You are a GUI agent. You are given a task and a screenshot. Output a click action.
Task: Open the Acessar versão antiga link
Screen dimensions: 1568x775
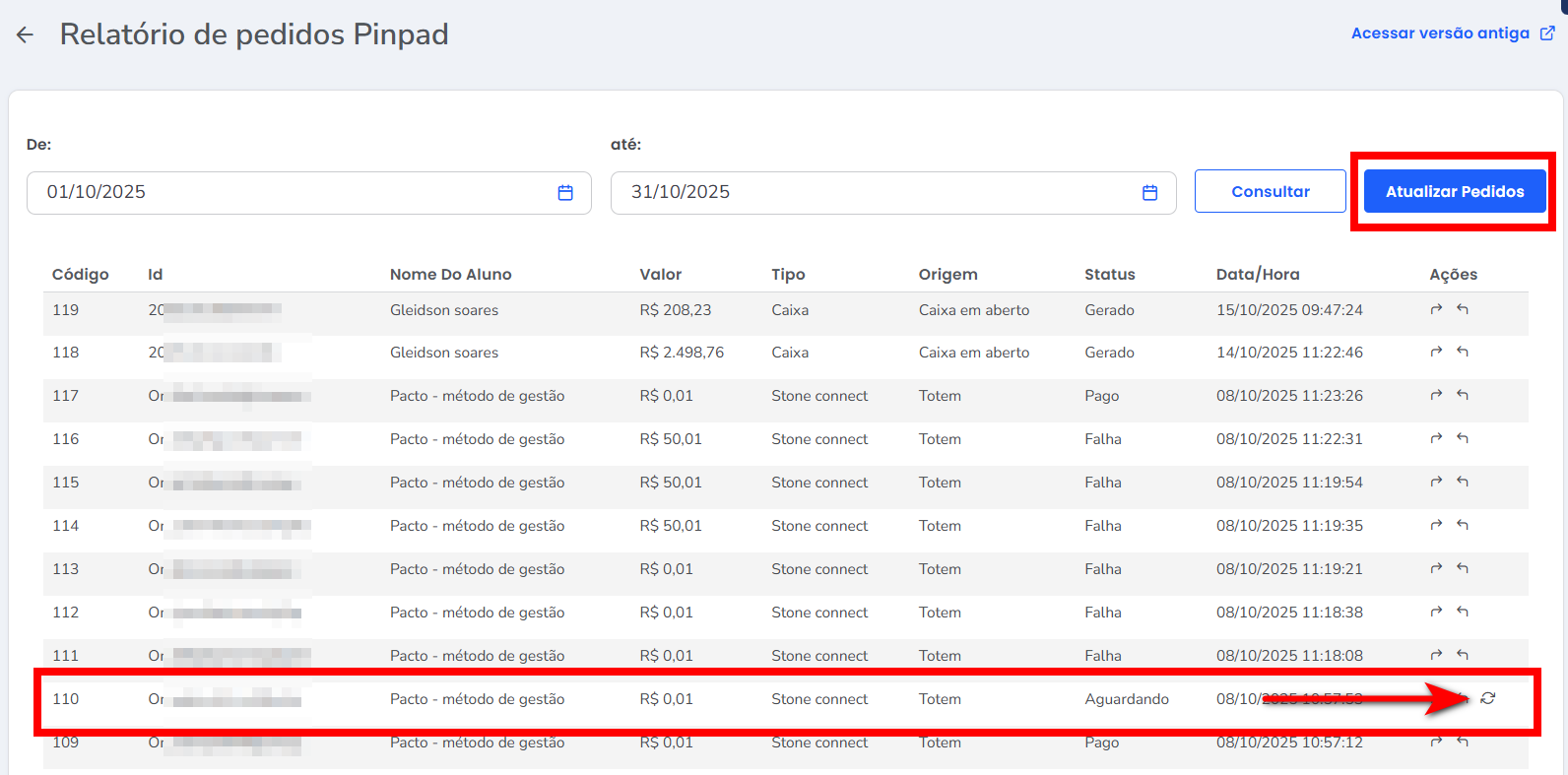(1439, 33)
